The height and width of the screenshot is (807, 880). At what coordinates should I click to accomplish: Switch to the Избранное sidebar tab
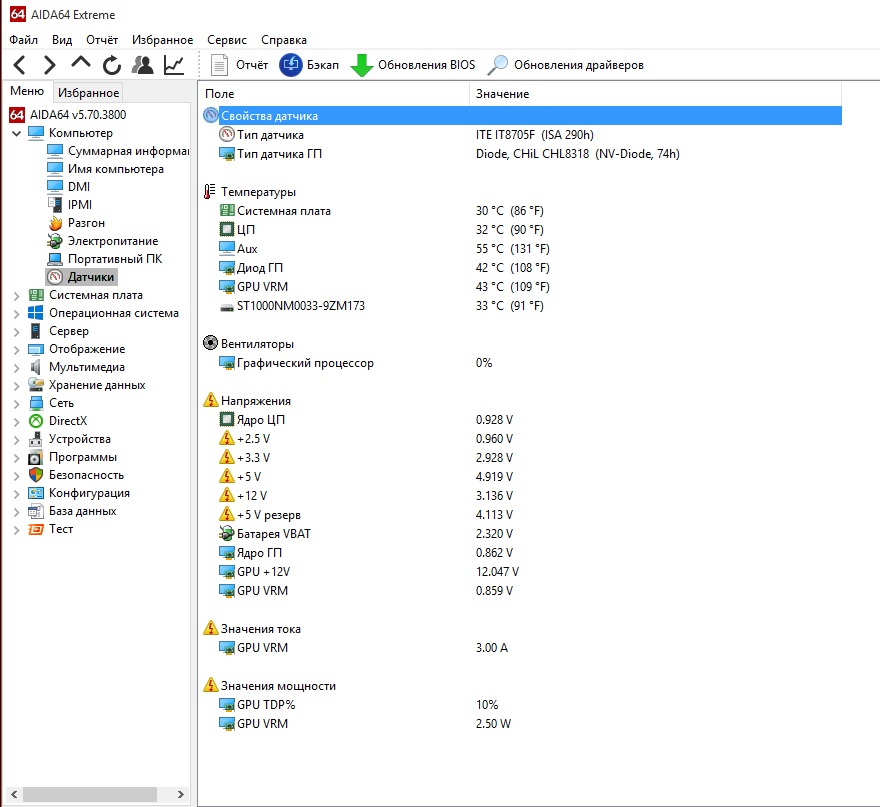tap(88, 93)
